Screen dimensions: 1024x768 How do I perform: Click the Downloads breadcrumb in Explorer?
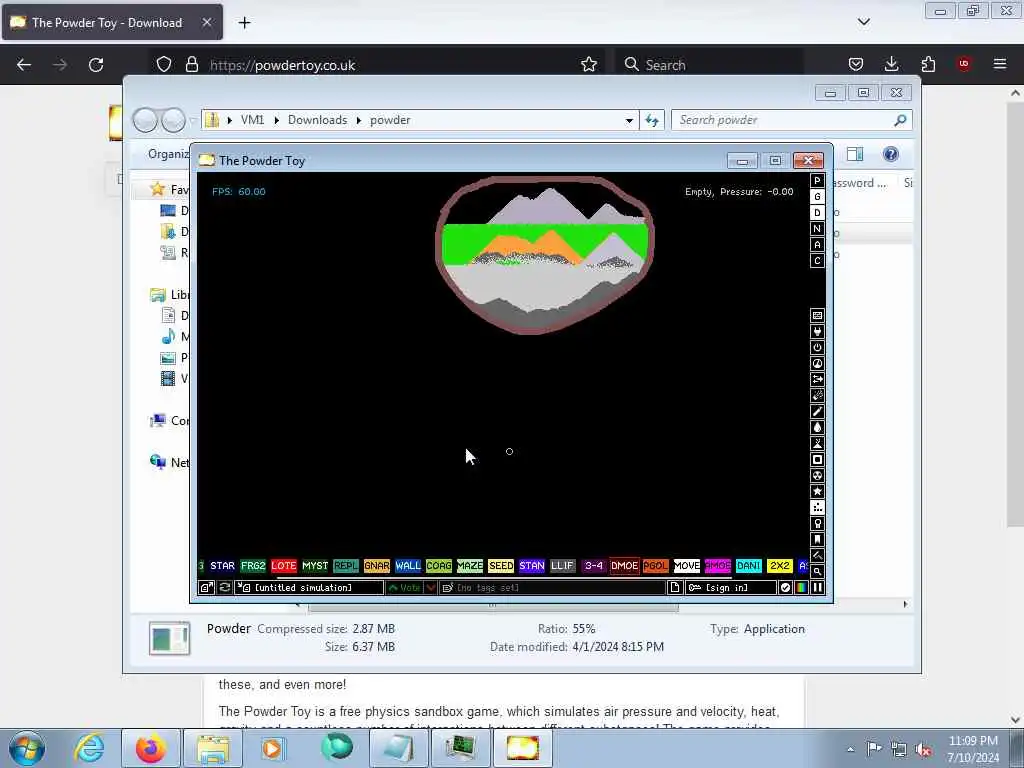pos(317,120)
